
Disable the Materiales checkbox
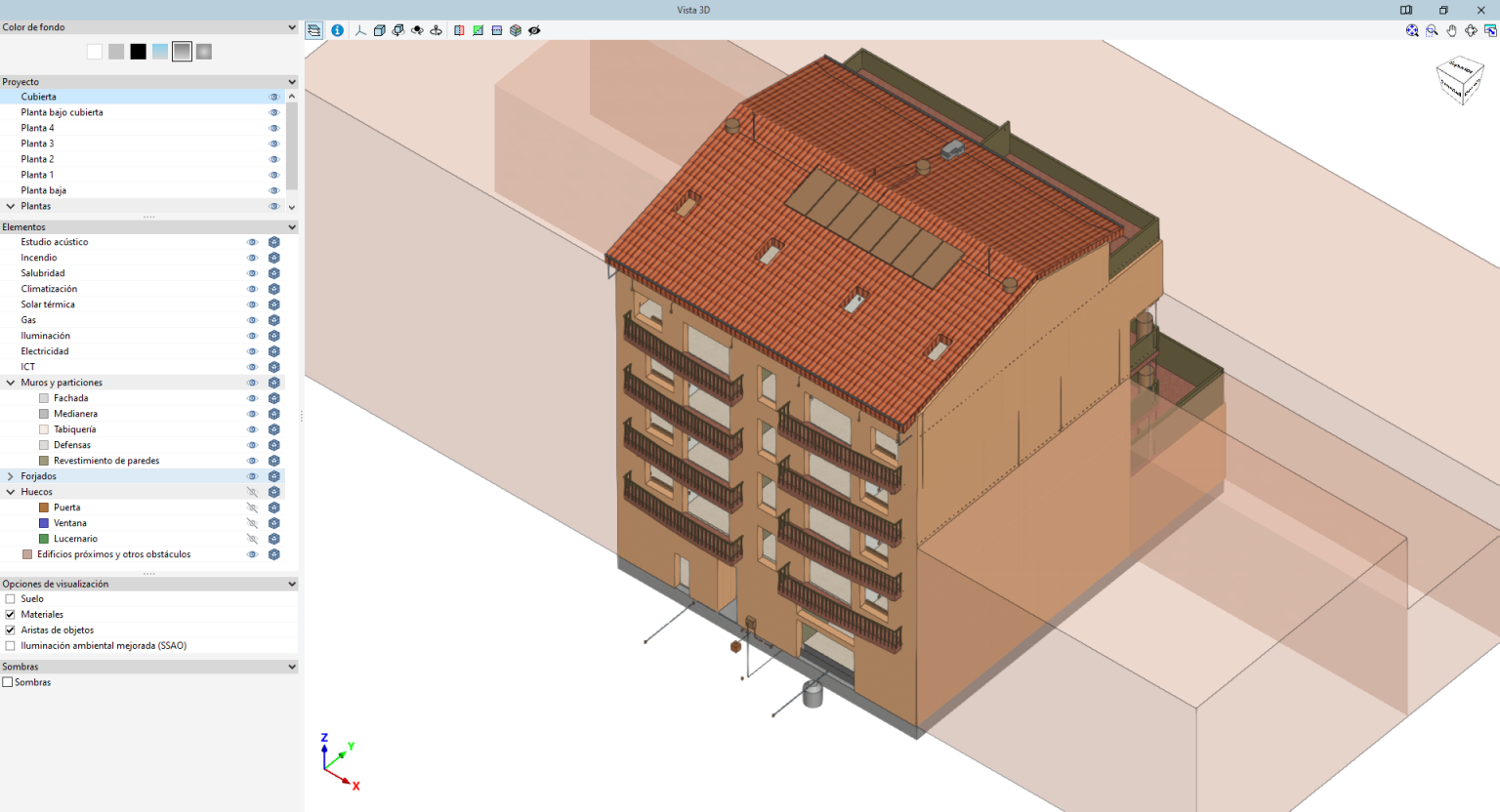pyautogui.click(x=8, y=614)
